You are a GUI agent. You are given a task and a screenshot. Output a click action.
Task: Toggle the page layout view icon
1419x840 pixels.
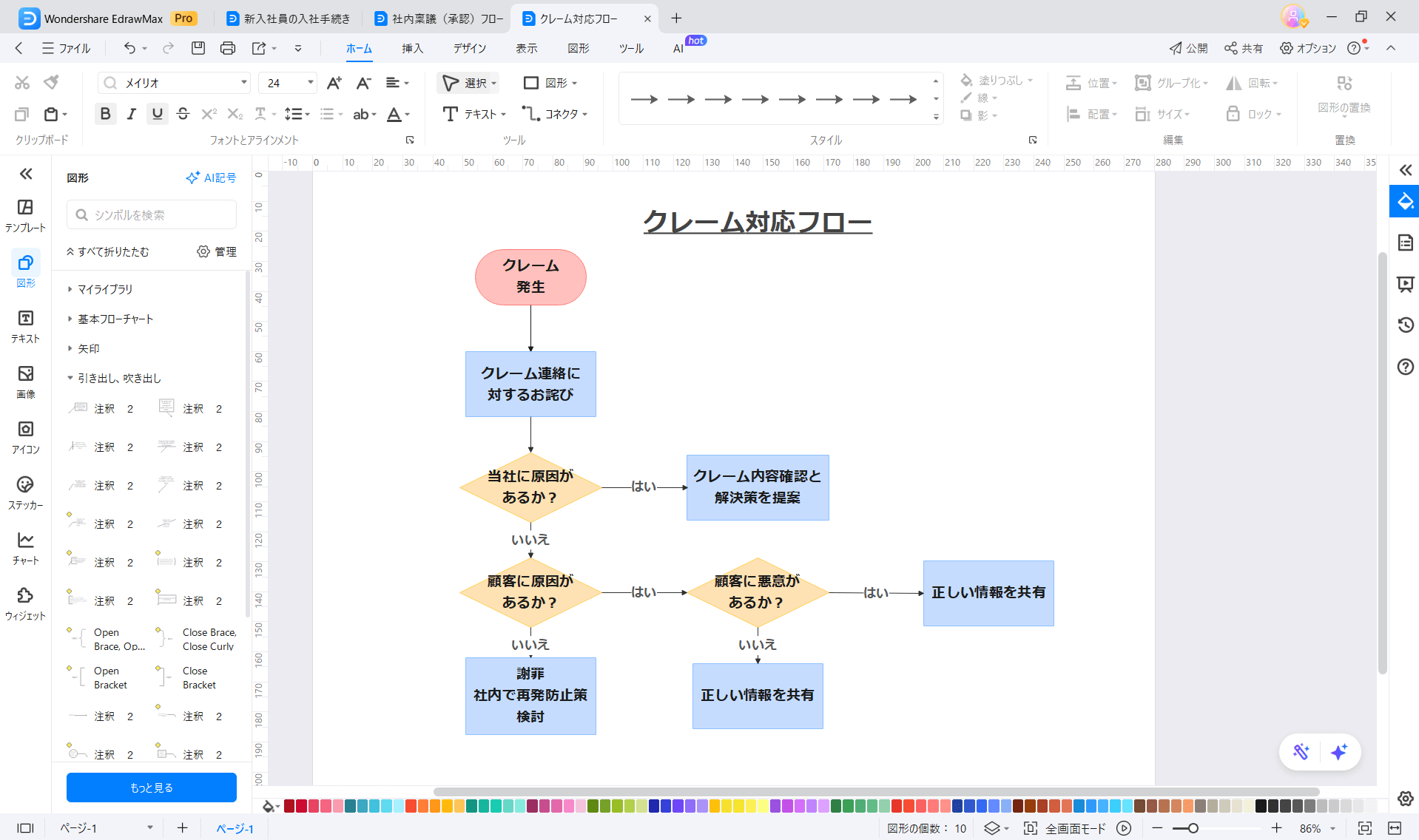point(25,828)
